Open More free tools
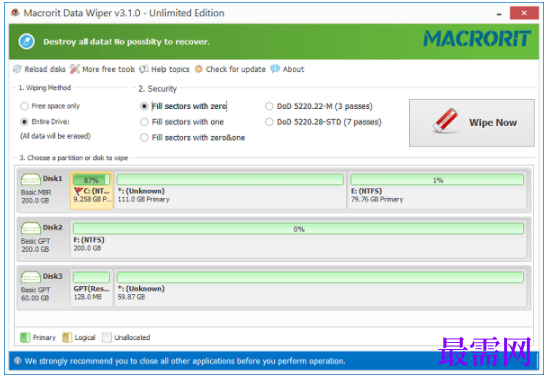The width and height of the screenshot is (550, 383). (102, 69)
